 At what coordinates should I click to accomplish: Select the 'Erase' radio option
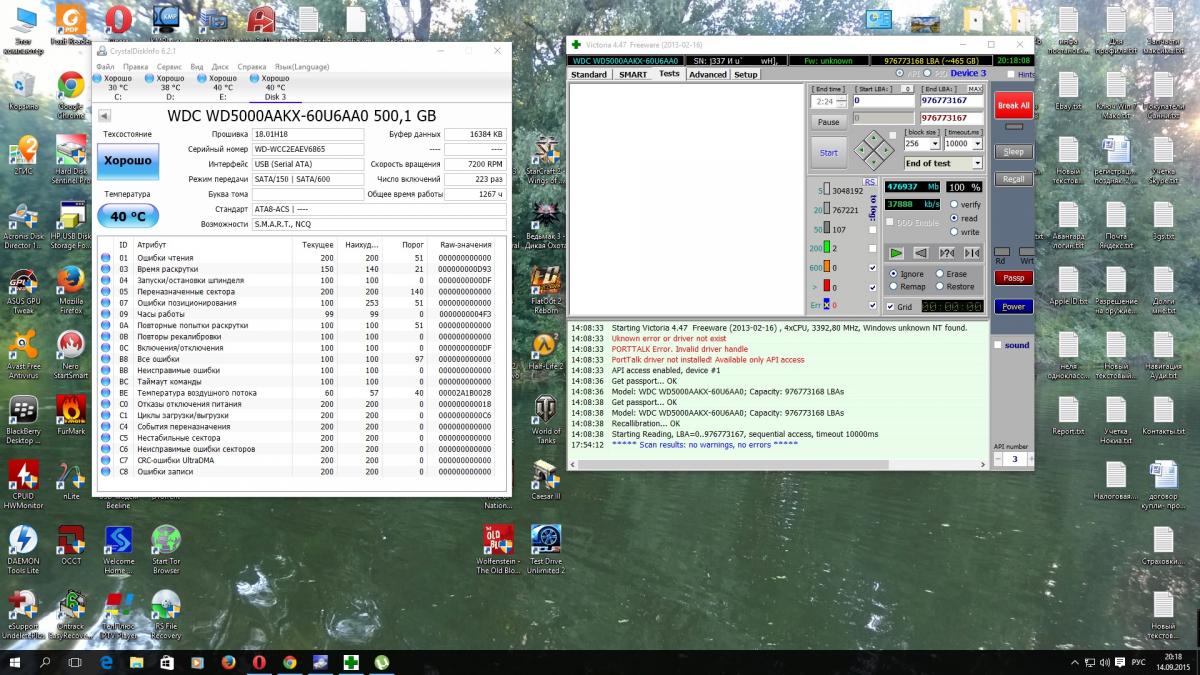point(939,274)
